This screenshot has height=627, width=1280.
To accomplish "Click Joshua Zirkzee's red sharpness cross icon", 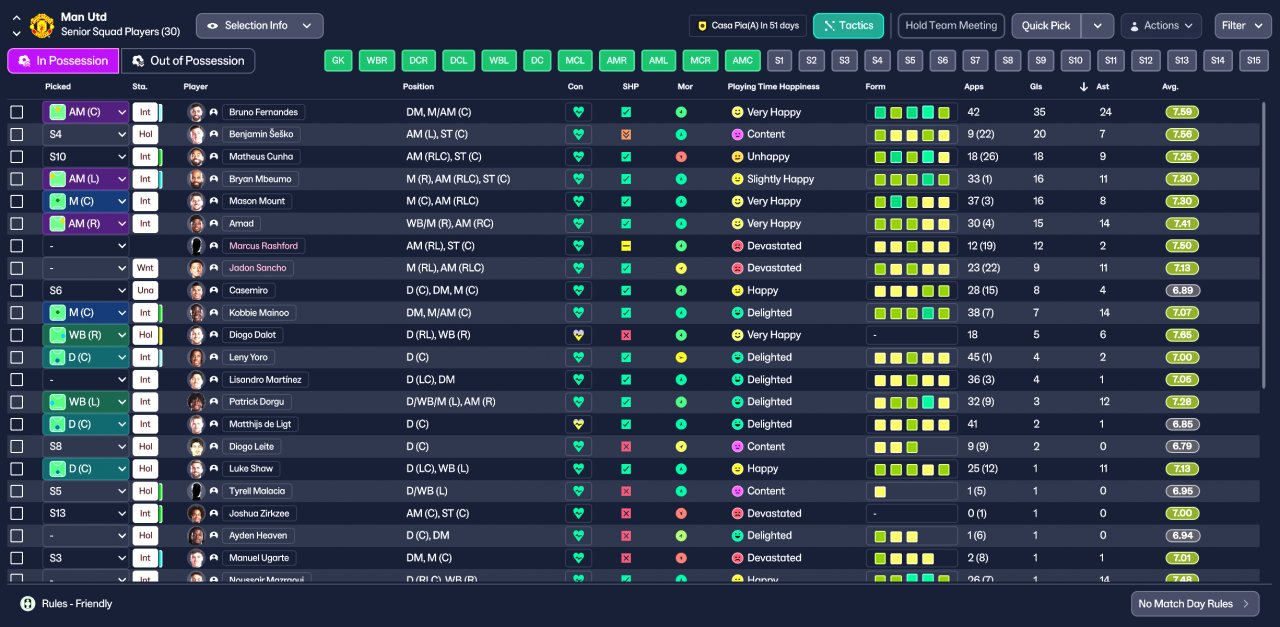I will pos(626,513).
